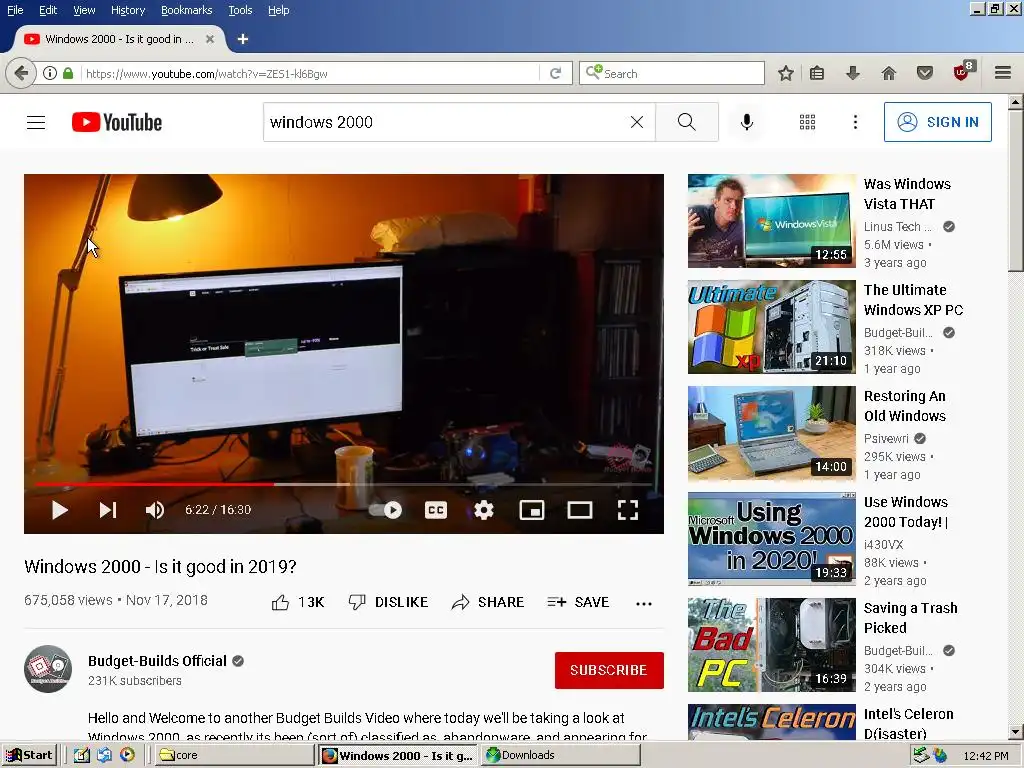The height and width of the screenshot is (768, 1024).
Task: Open the View menu
Action: (84, 10)
